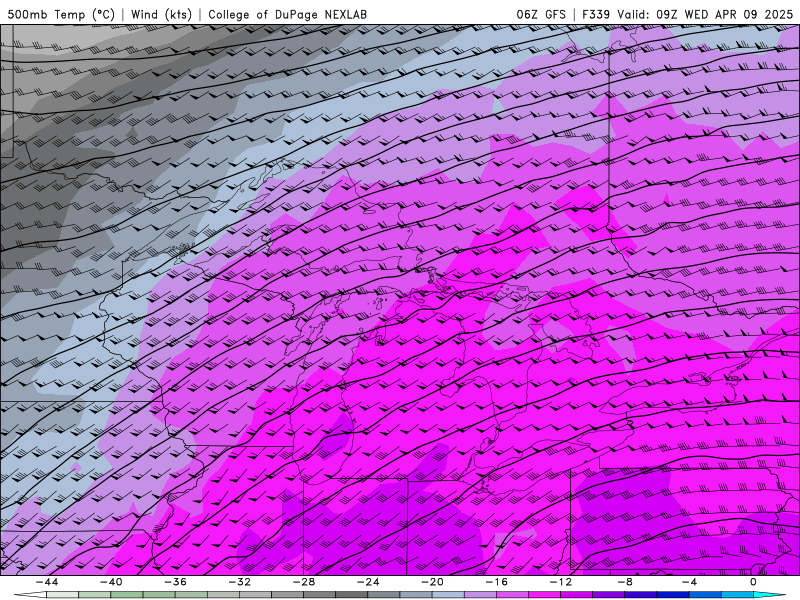Click the -28 color scale label
The width and height of the screenshot is (800, 600).
(304, 582)
